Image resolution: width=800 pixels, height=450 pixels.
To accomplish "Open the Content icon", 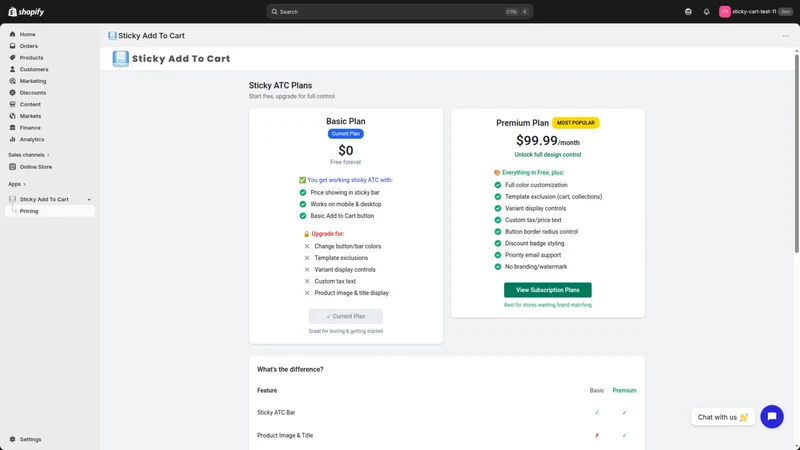I will tap(12, 104).
